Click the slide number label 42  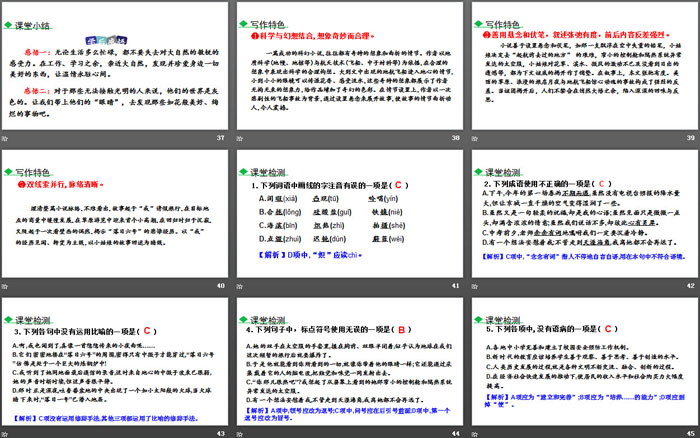pos(691,286)
